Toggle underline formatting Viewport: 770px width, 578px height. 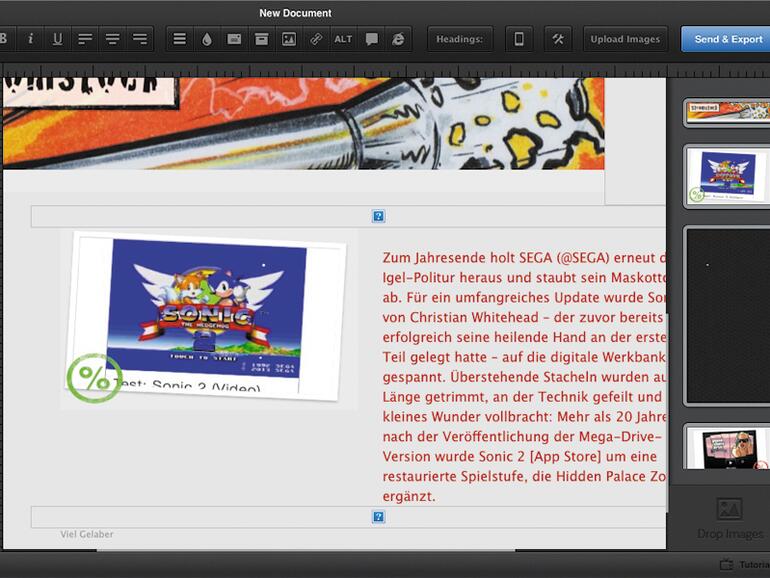click(57, 39)
